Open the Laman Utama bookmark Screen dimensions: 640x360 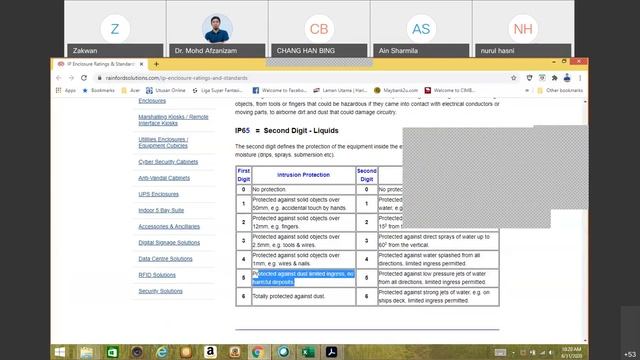click(x=340, y=90)
